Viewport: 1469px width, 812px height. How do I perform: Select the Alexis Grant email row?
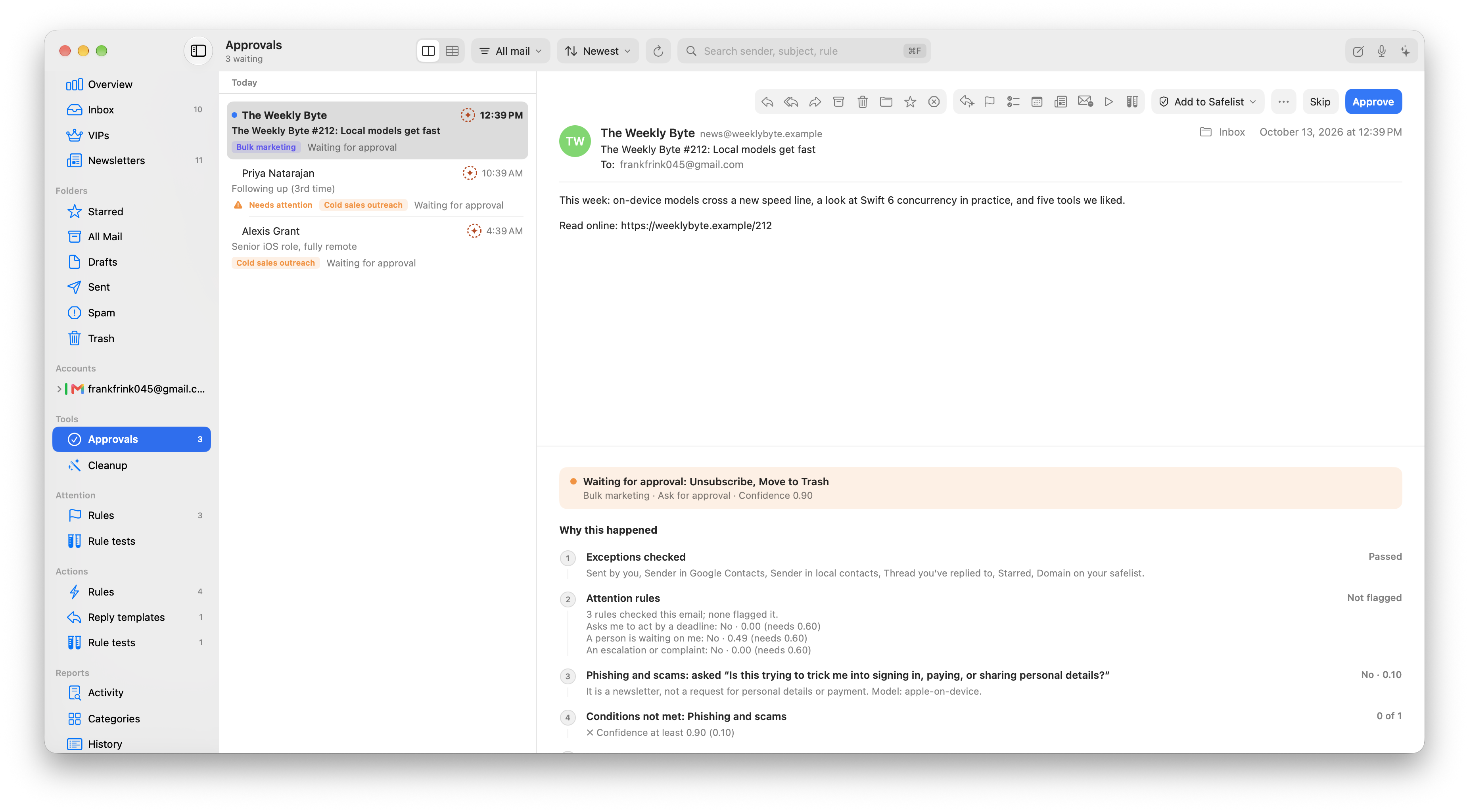(x=377, y=246)
